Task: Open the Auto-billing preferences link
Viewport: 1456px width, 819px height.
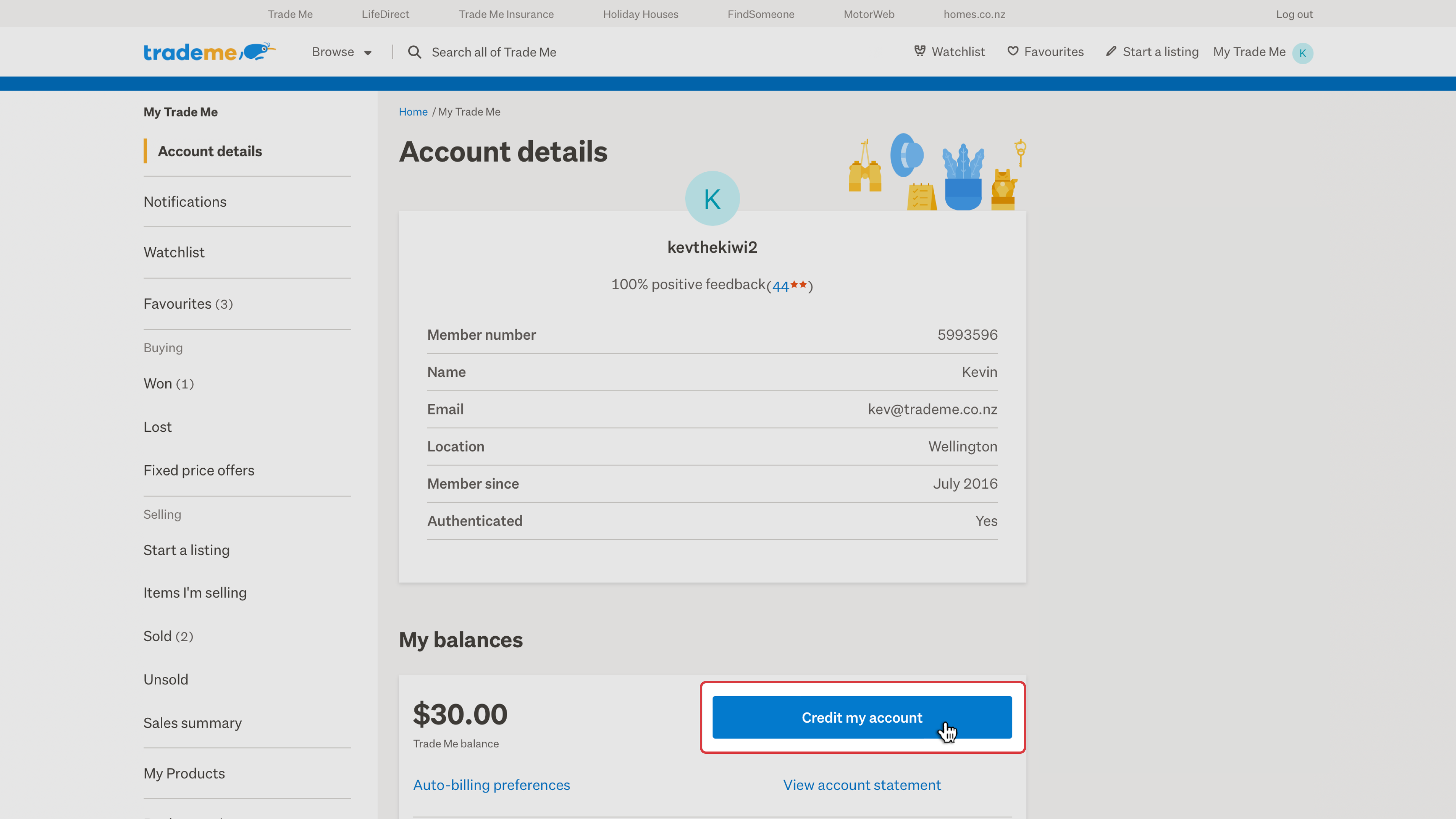Action: coord(491,785)
